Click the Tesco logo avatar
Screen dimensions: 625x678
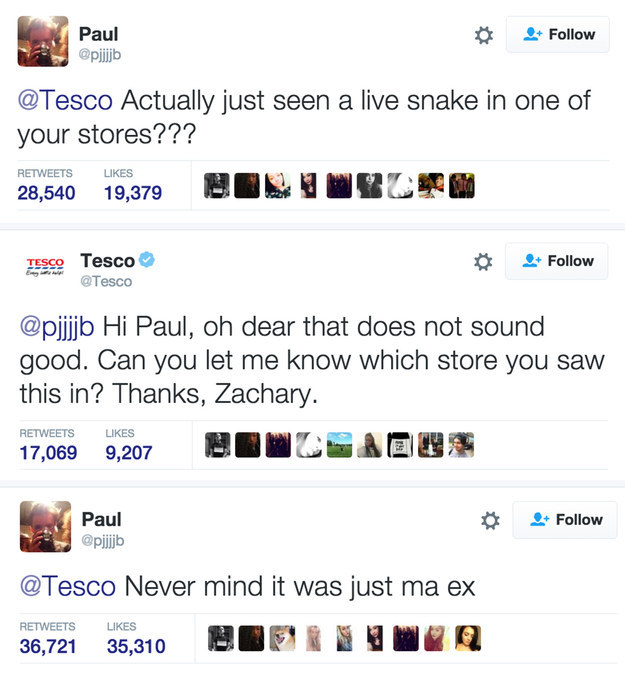coord(45,266)
